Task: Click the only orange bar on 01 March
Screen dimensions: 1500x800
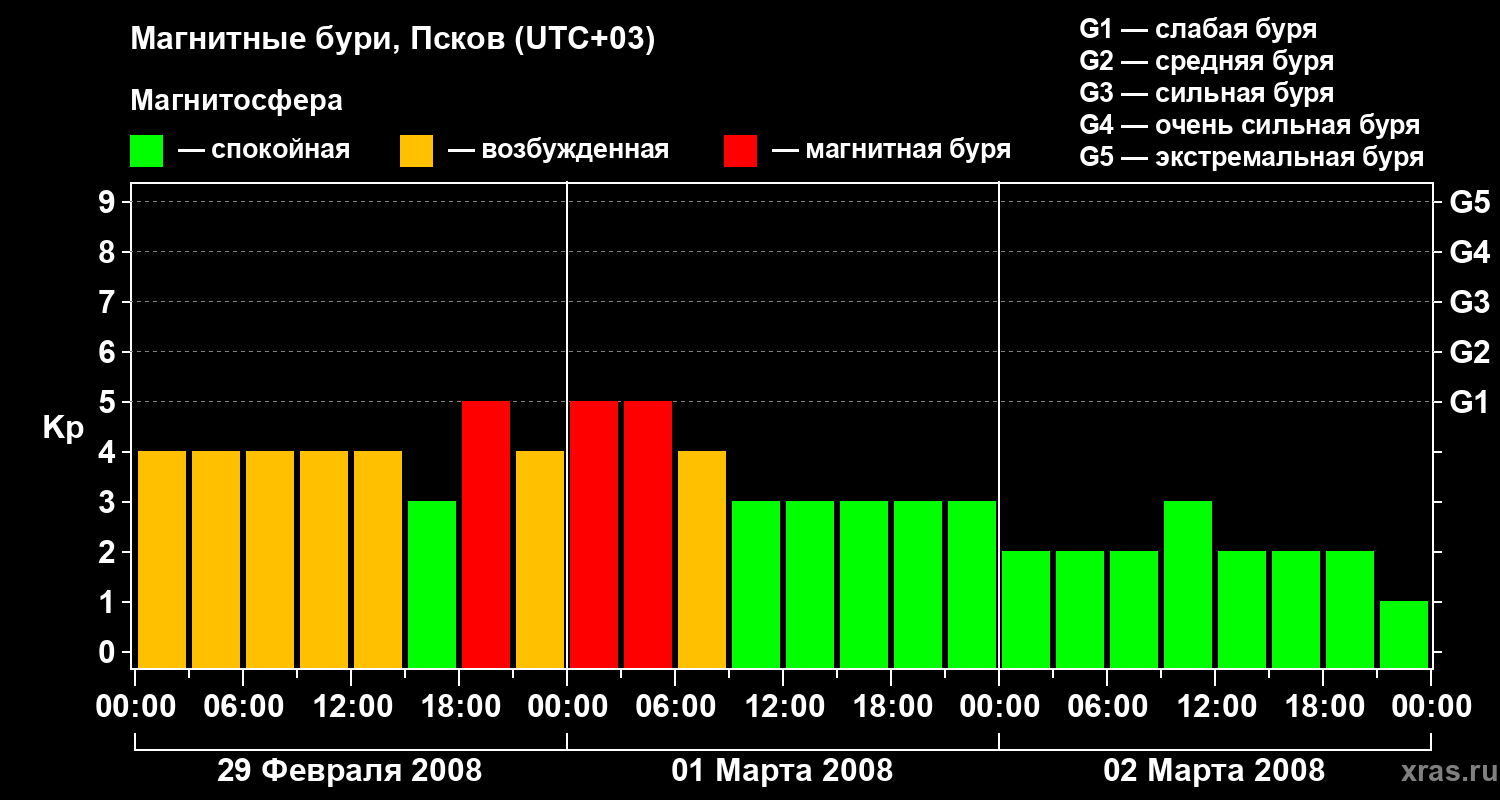Action: [x=702, y=560]
